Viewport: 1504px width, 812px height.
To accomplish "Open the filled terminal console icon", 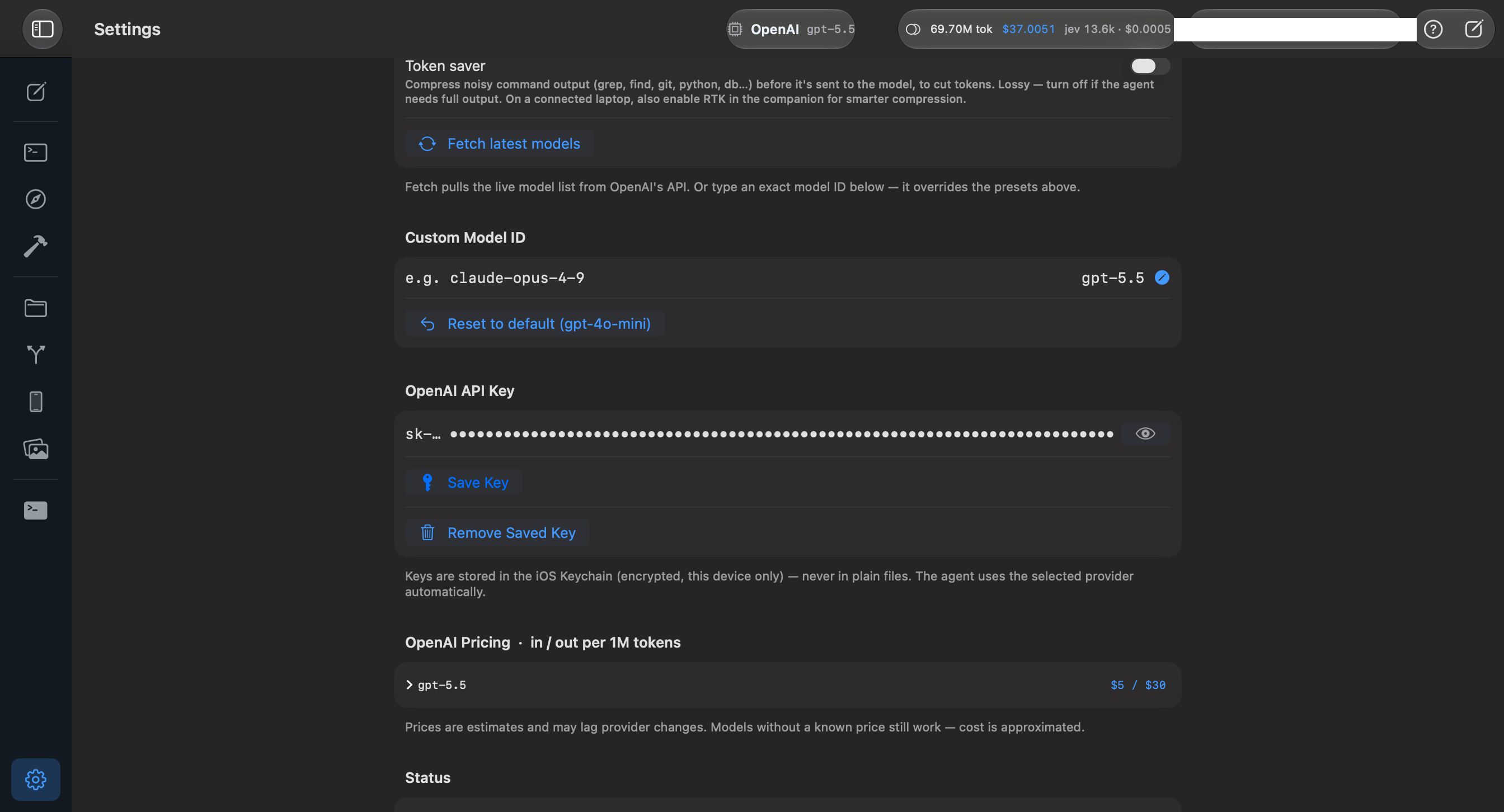I will coord(36,510).
